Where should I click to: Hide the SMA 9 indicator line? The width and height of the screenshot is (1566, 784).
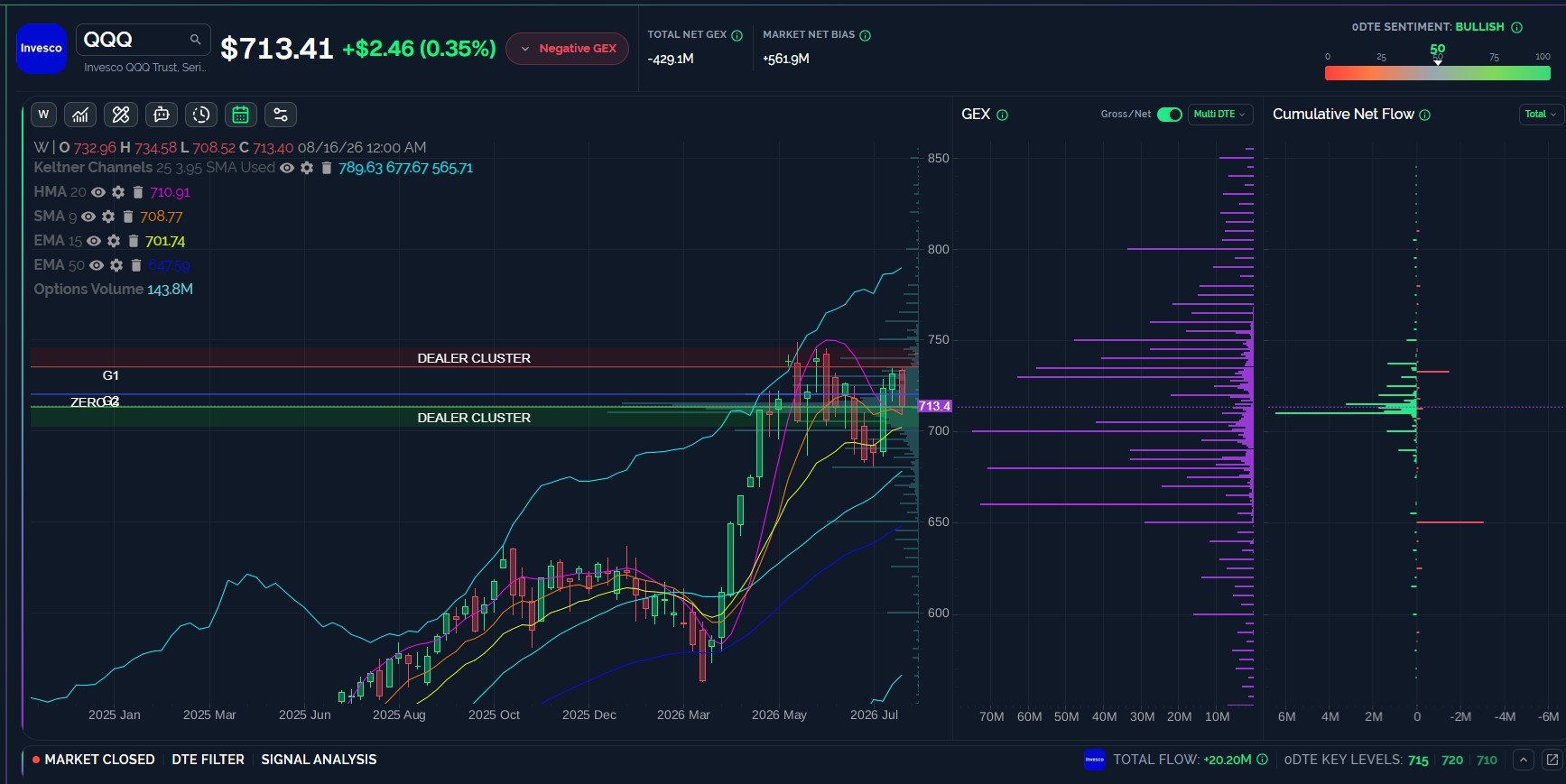[88, 217]
